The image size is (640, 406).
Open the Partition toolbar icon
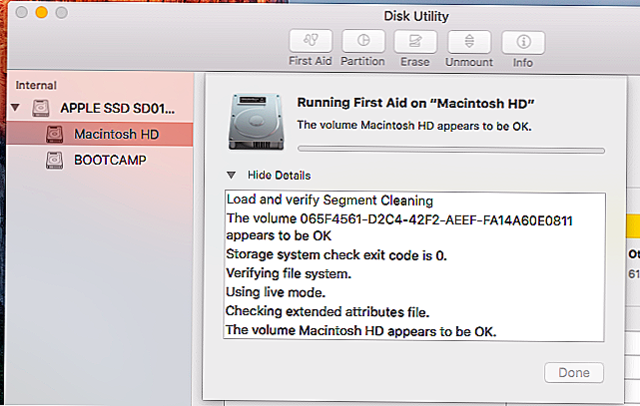[x=363, y=41]
